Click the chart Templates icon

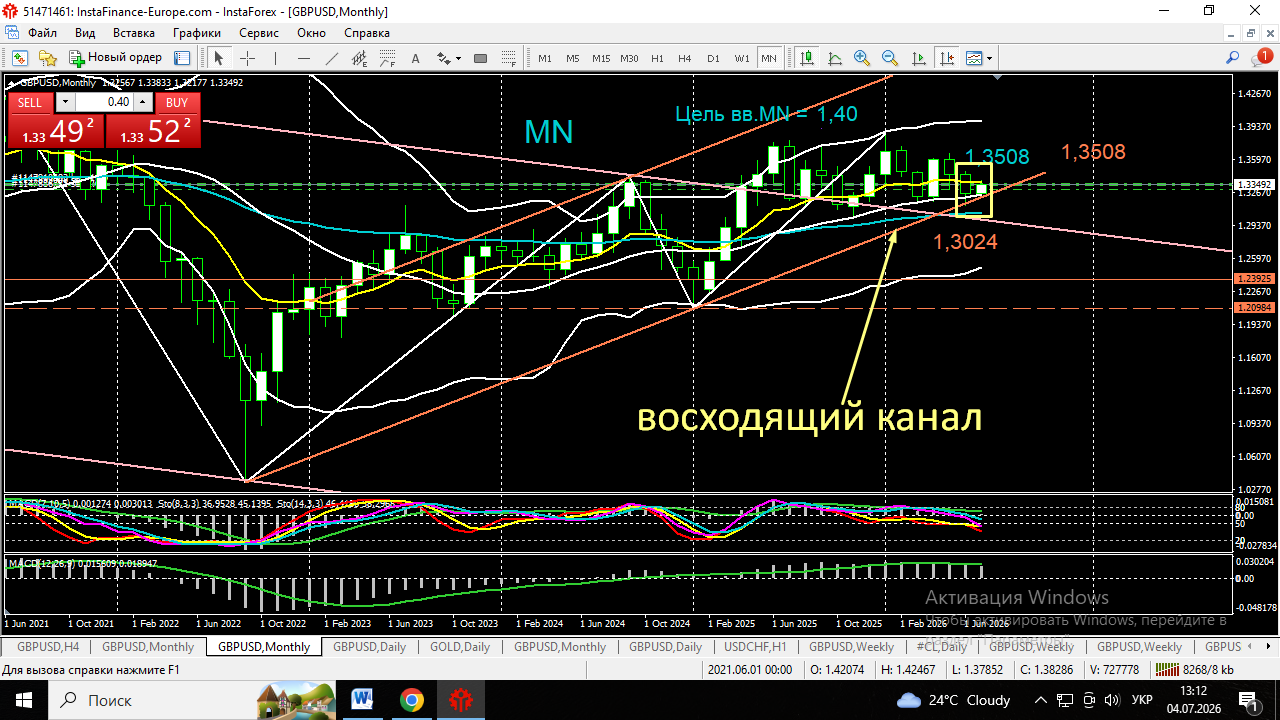tap(974, 58)
